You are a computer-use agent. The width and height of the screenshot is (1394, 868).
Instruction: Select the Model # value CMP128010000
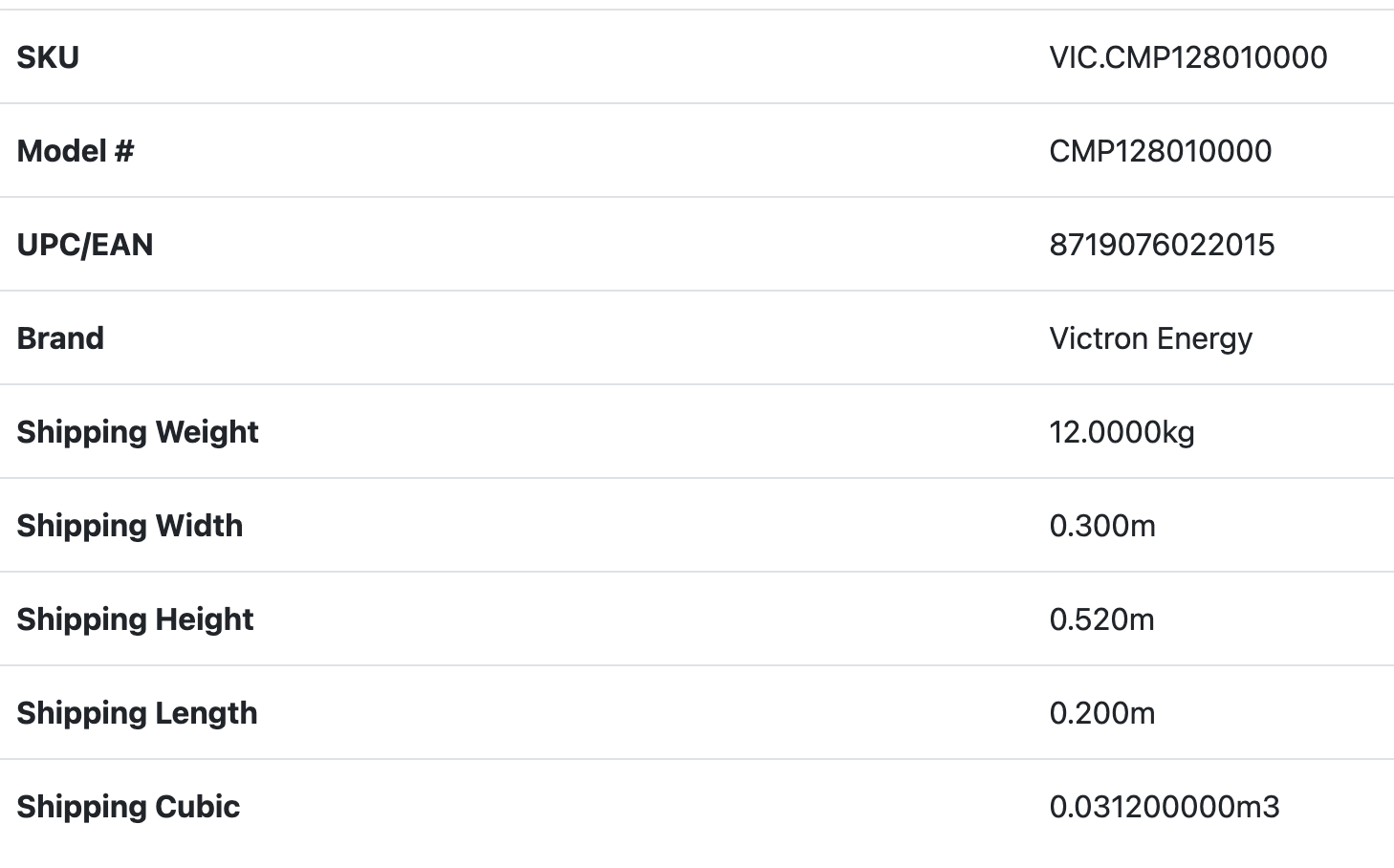coord(1160,151)
